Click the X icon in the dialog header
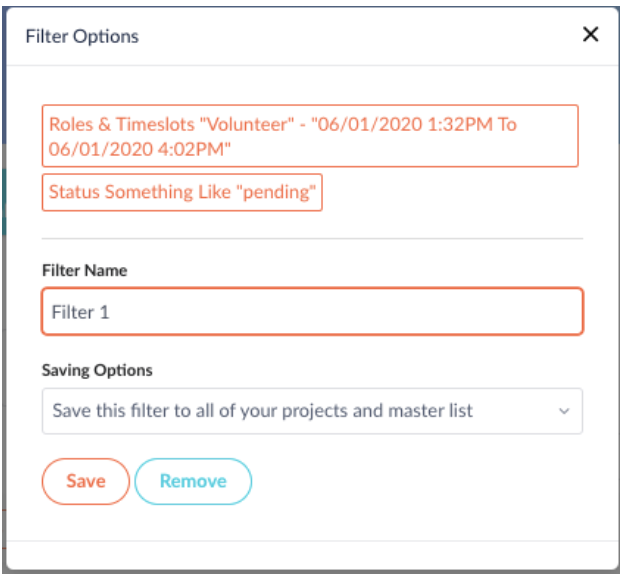The width and height of the screenshot is (624, 578). point(590,35)
